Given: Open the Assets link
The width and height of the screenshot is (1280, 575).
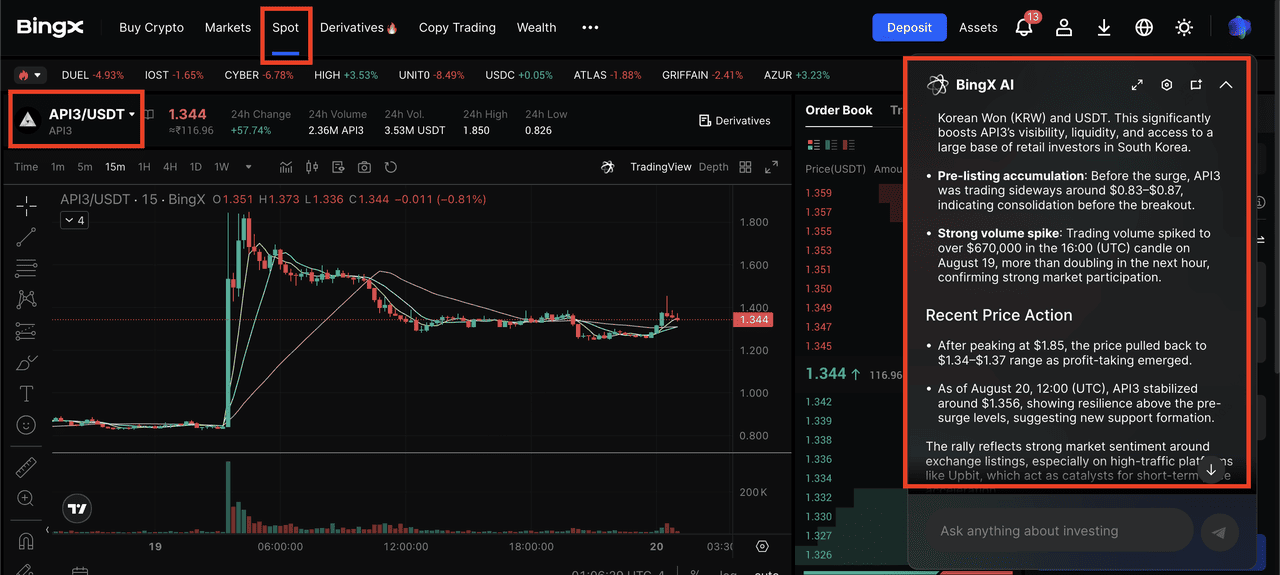Looking at the screenshot, I should [x=978, y=28].
